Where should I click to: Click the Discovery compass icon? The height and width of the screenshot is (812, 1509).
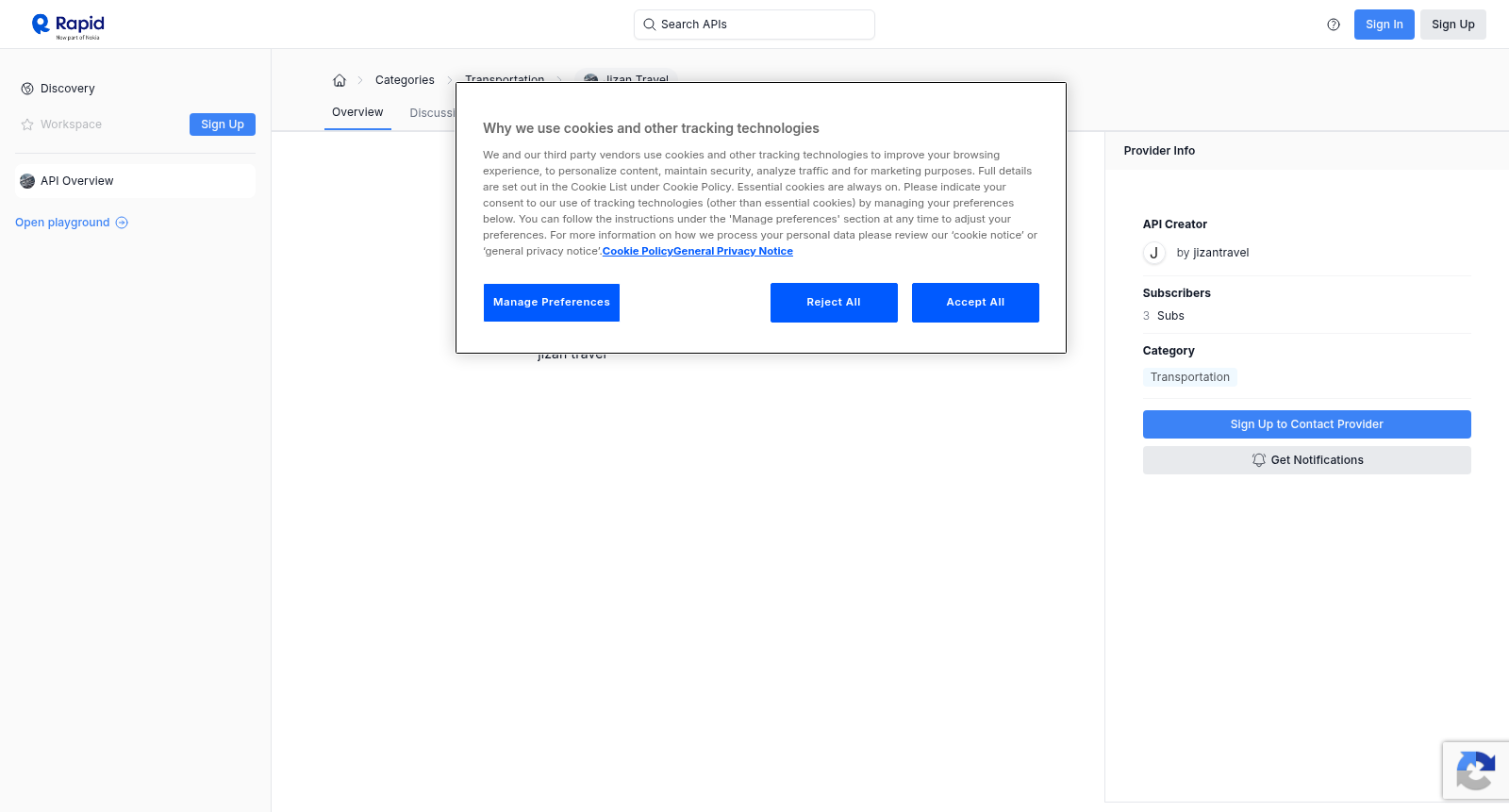point(27,89)
